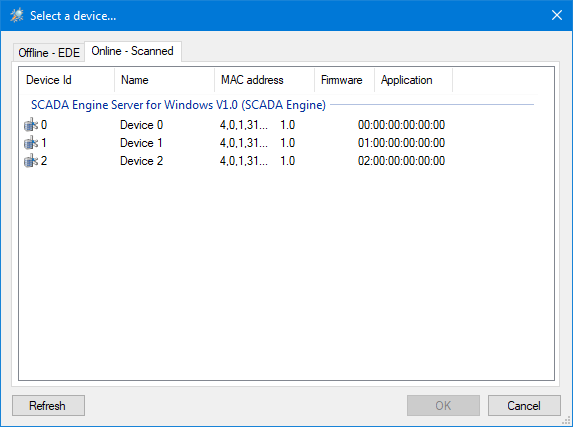
Task: Sort by the Name column header
Action: pos(164,80)
